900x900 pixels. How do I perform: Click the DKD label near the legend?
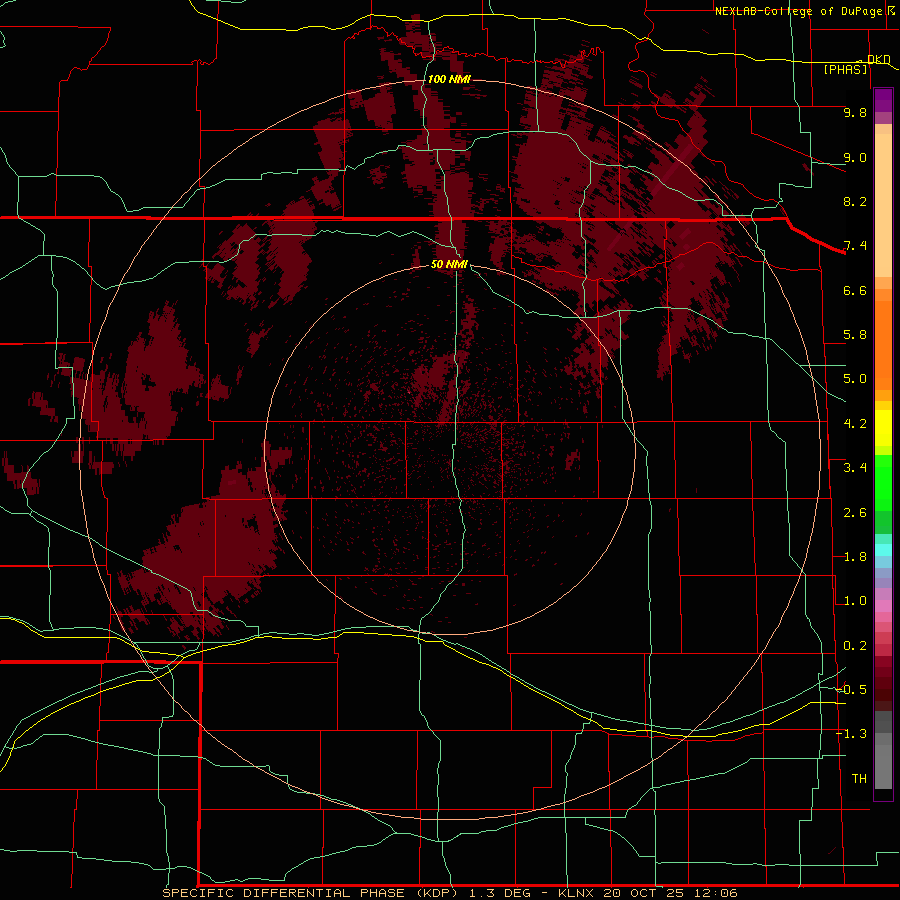point(879,59)
